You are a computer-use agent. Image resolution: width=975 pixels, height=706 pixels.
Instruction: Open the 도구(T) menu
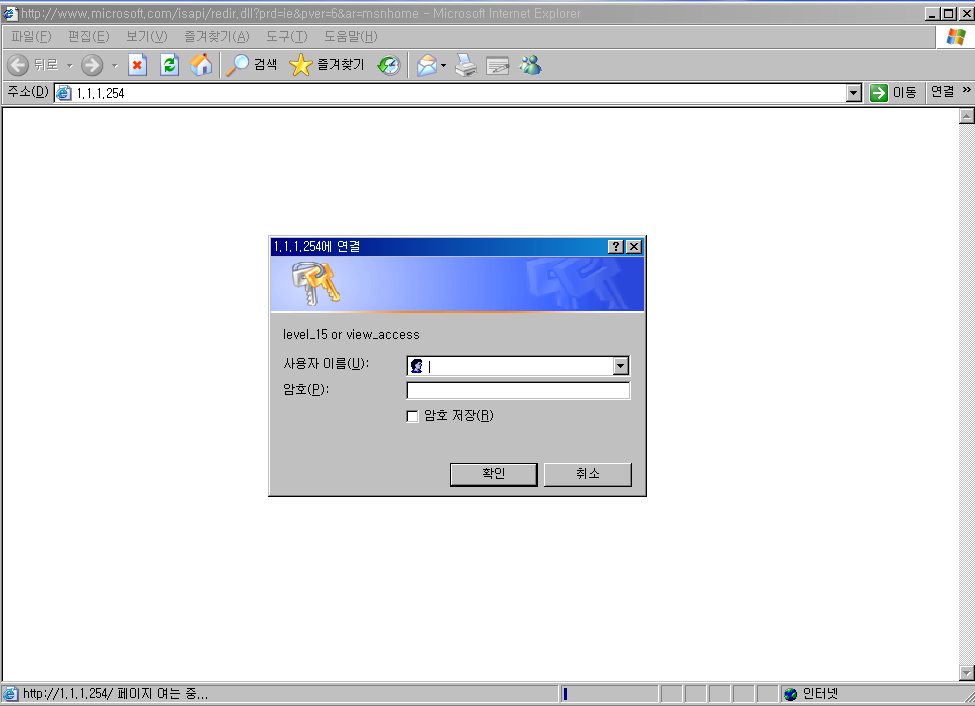(287, 37)
